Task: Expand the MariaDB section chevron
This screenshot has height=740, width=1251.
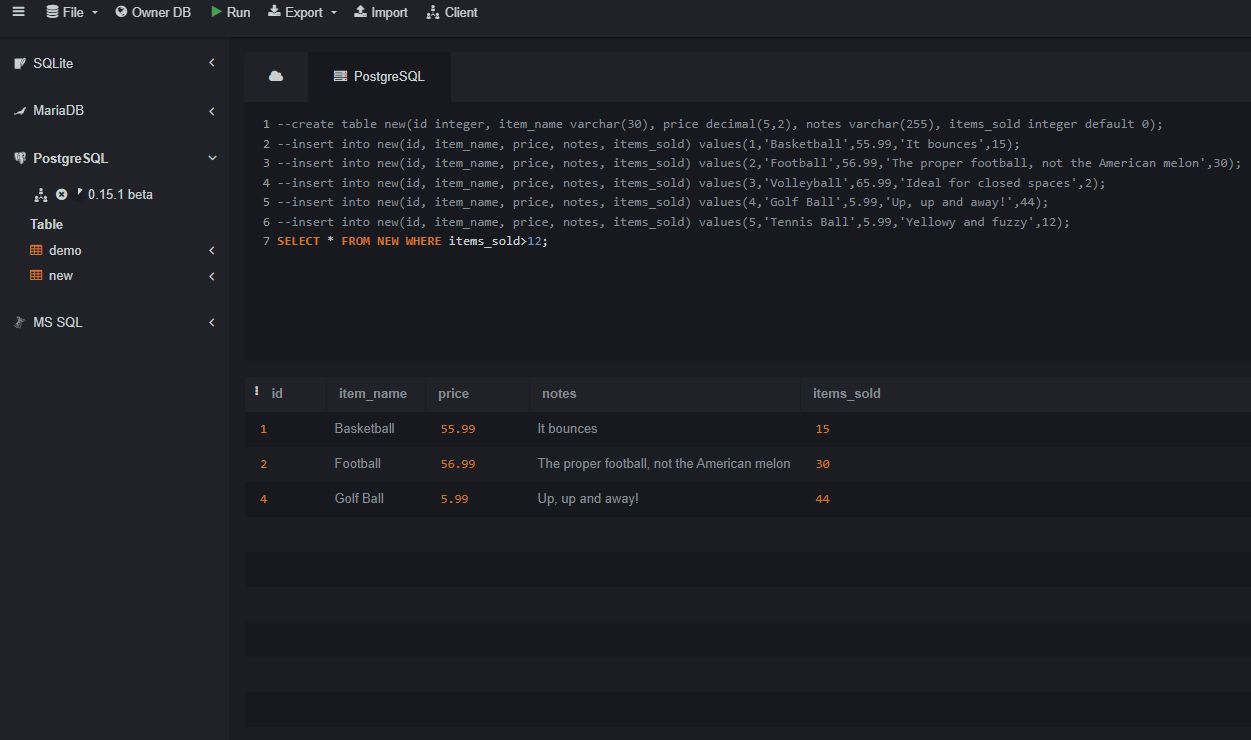Action: pos(211,111)
